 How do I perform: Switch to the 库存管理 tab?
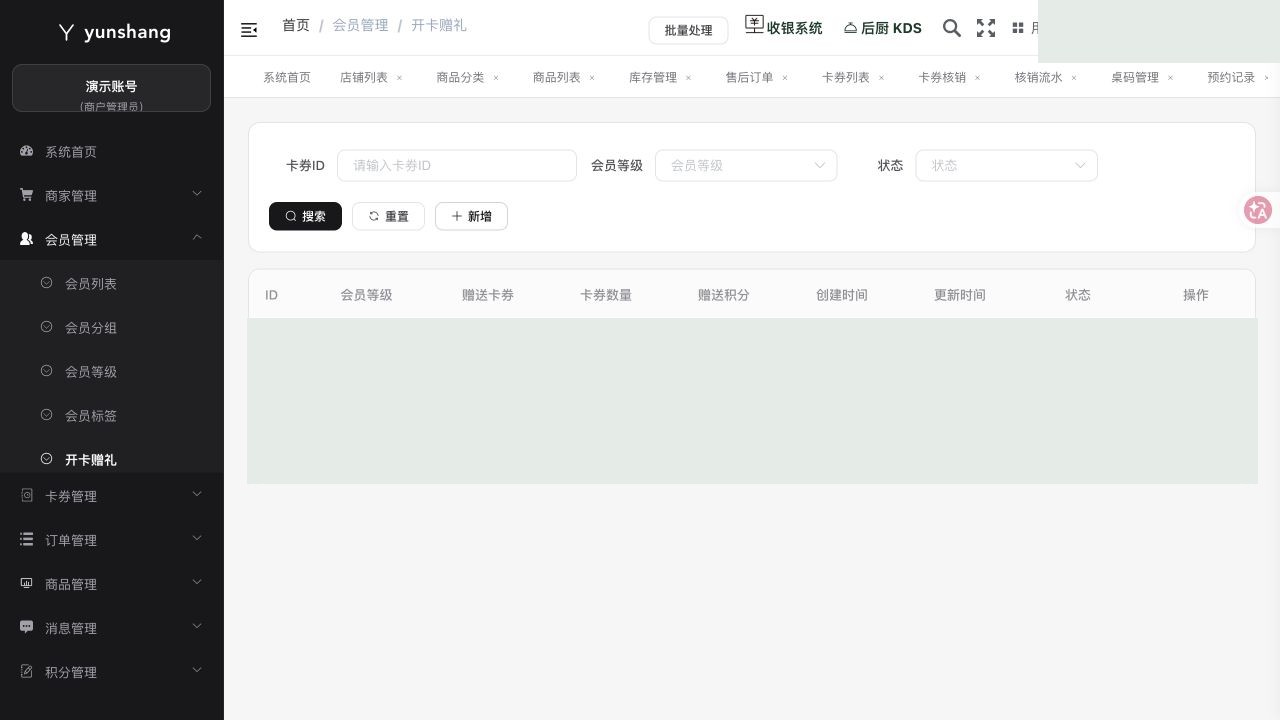click(x=653, y=77)
